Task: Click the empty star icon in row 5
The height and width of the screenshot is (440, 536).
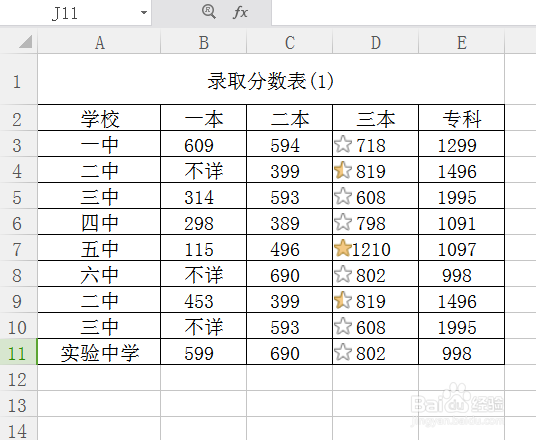Action: 343,196
